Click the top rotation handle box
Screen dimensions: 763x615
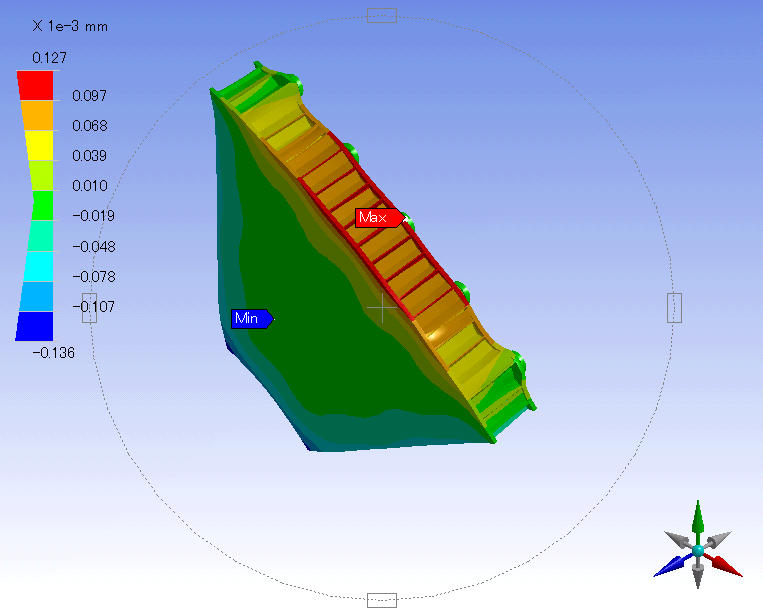pyautogui.click(x=382, y=16)
